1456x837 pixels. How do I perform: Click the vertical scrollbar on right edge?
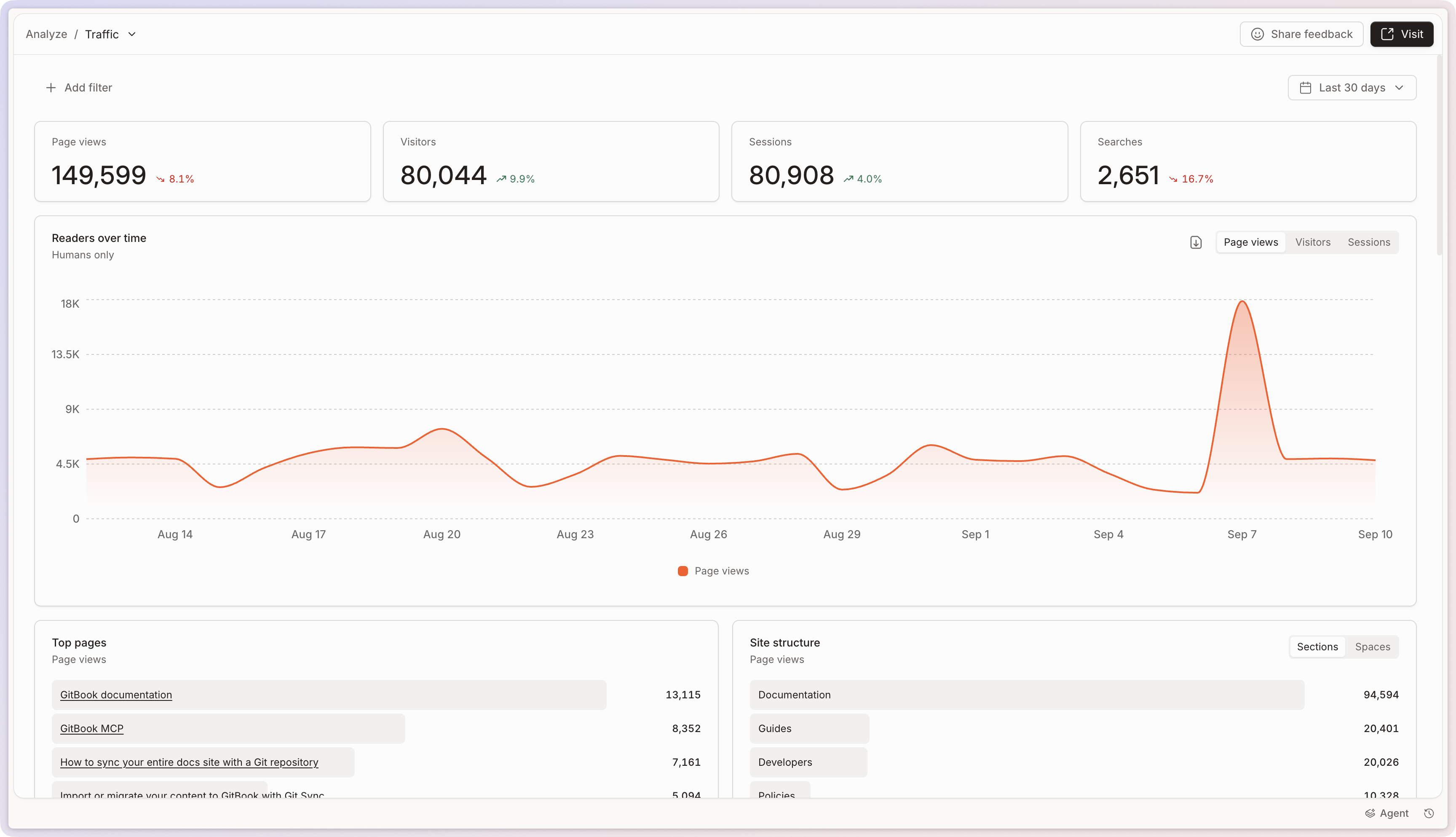1439,155
